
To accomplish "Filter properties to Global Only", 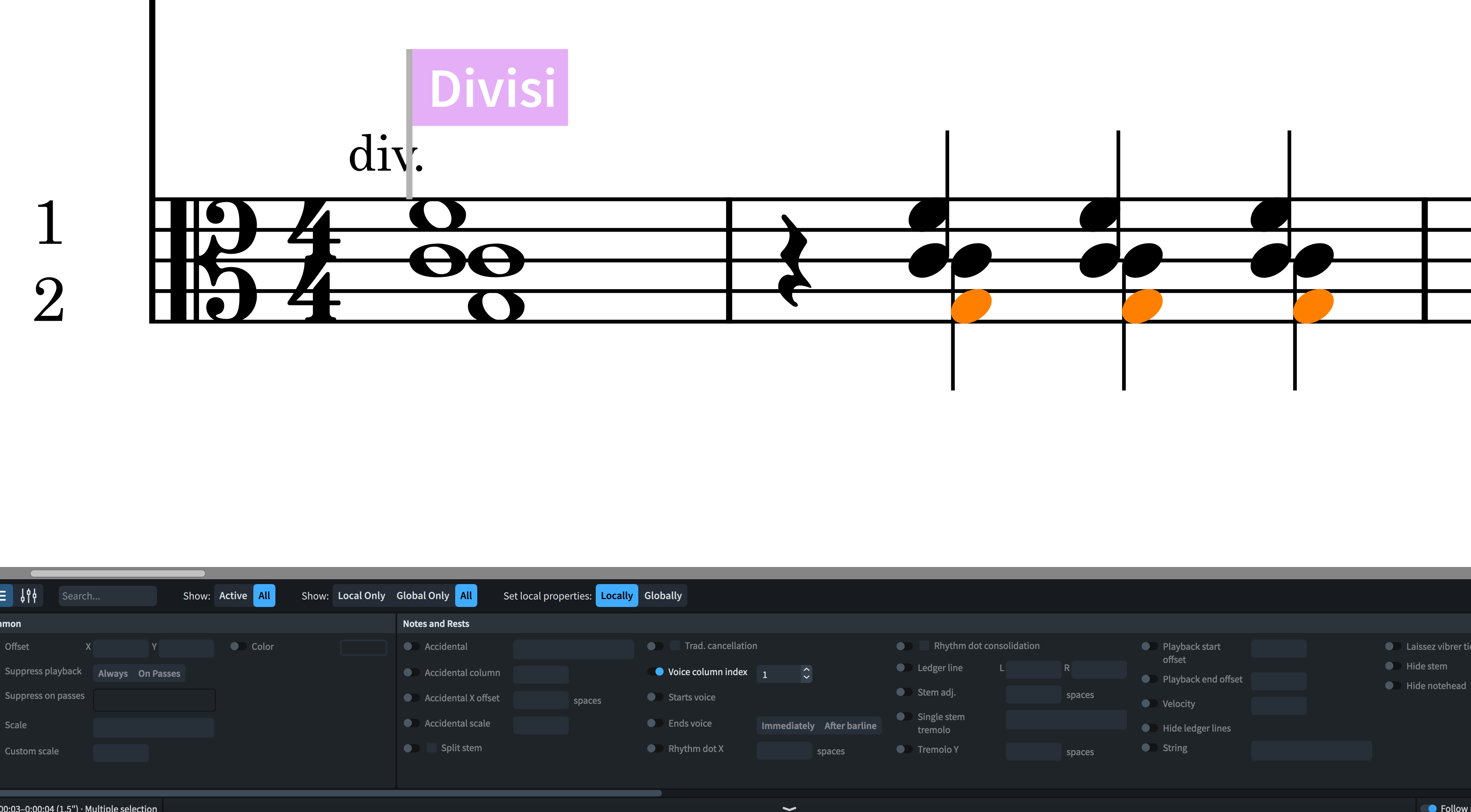I will (x=423, y=596).
